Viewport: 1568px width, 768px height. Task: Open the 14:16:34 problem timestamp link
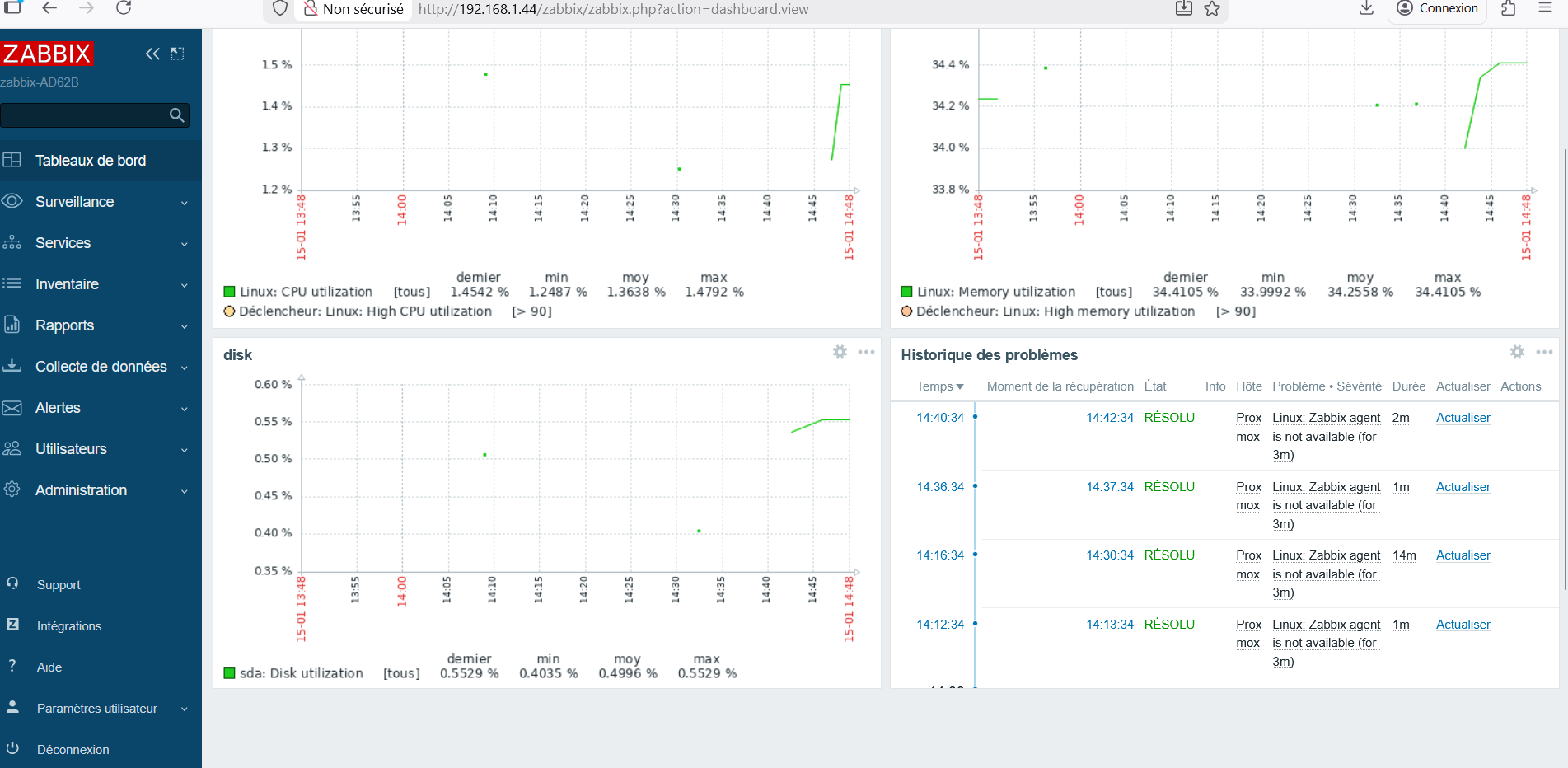(940, 555)
